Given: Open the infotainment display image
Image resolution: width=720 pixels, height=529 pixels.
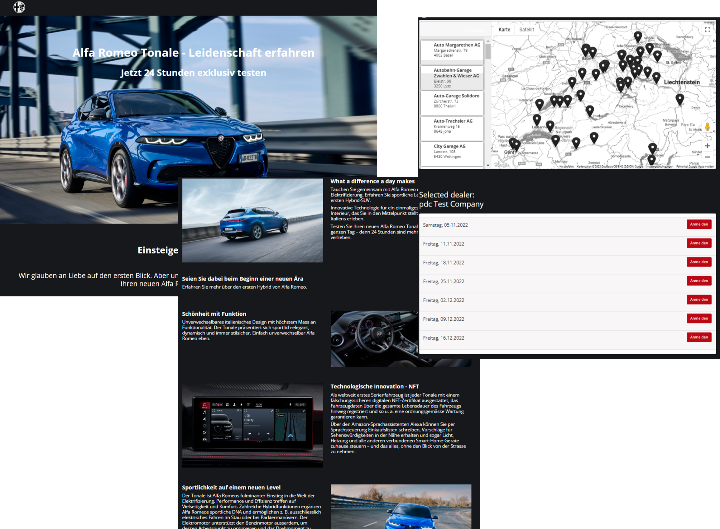Looking at the screenshot, I should [252, 426].
